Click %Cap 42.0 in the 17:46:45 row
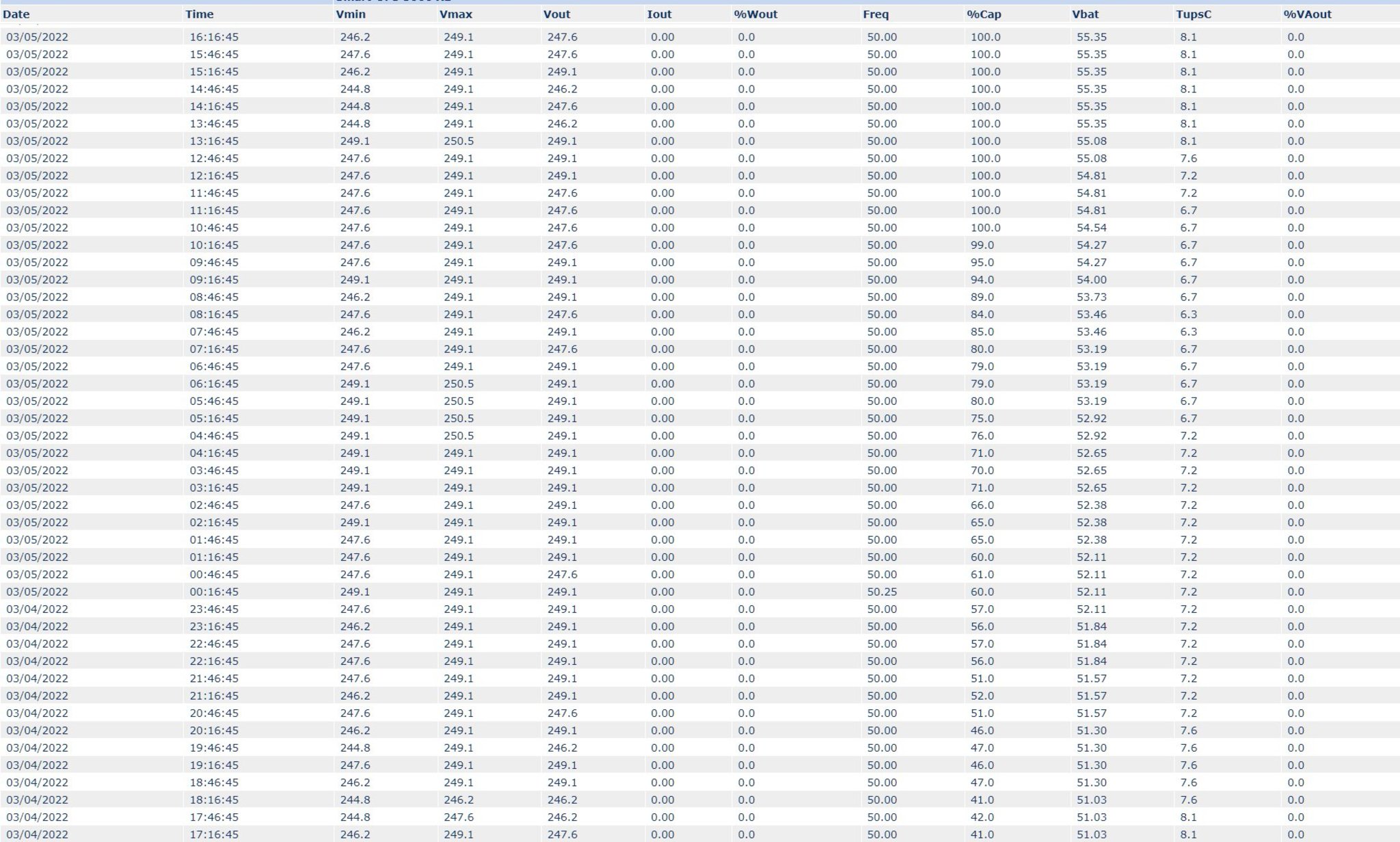 click(x=982, y=817)
